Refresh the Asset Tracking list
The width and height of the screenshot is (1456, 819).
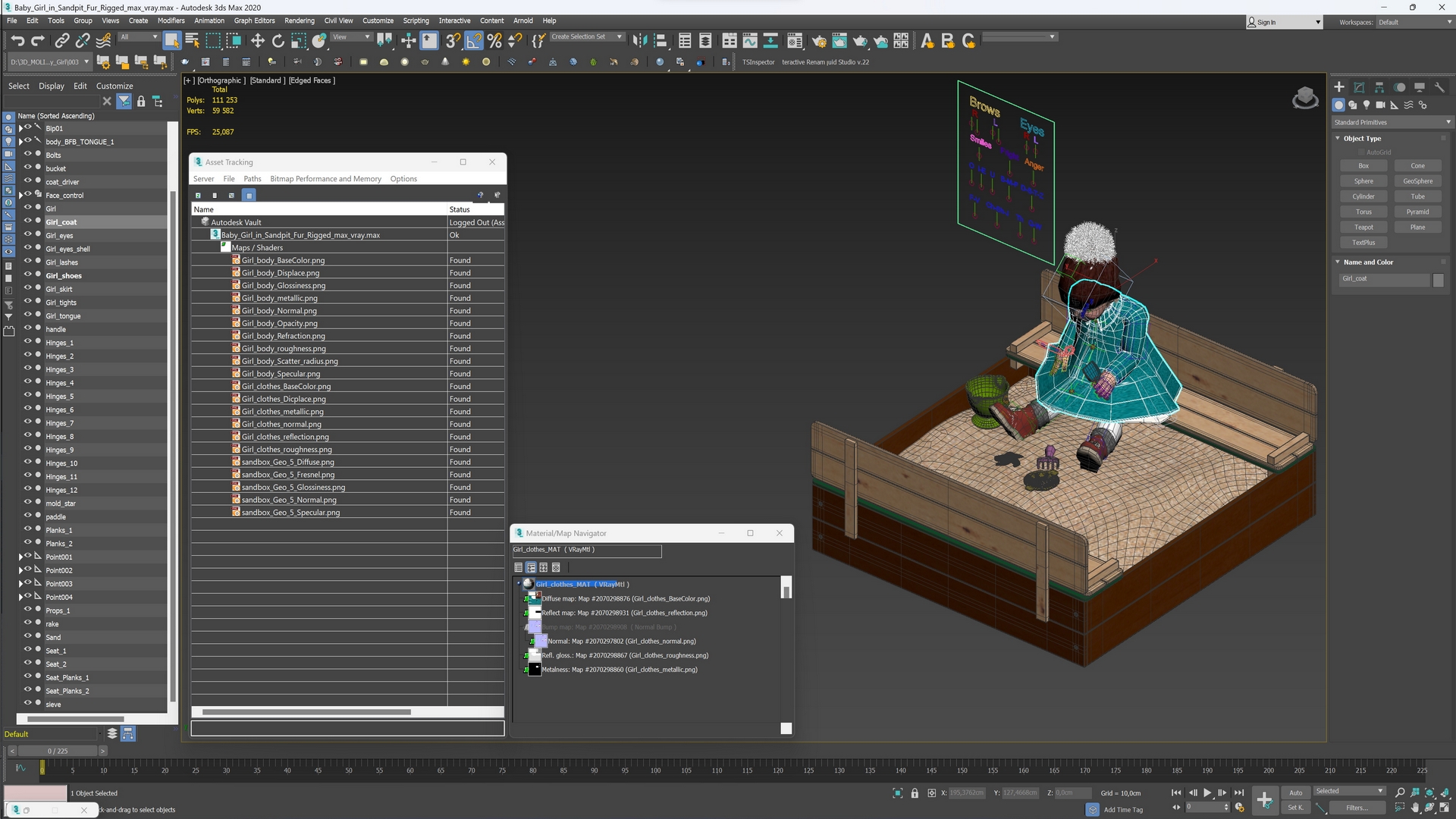[x=198, y=196]
